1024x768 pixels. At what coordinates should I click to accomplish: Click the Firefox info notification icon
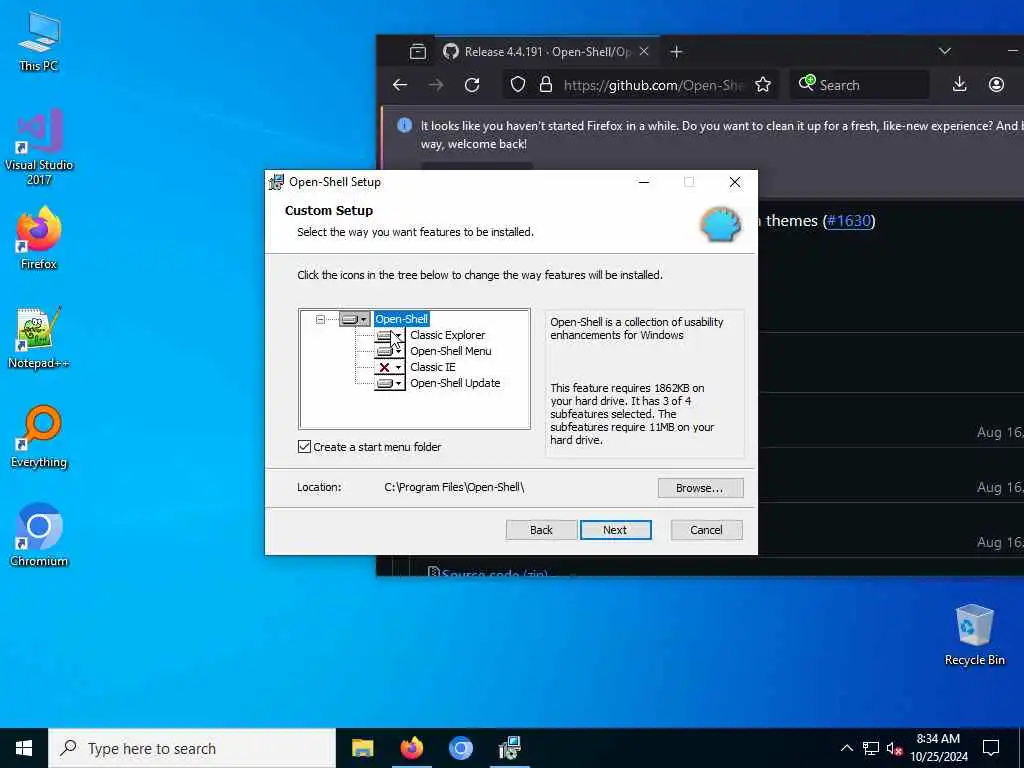pos(404,125)
